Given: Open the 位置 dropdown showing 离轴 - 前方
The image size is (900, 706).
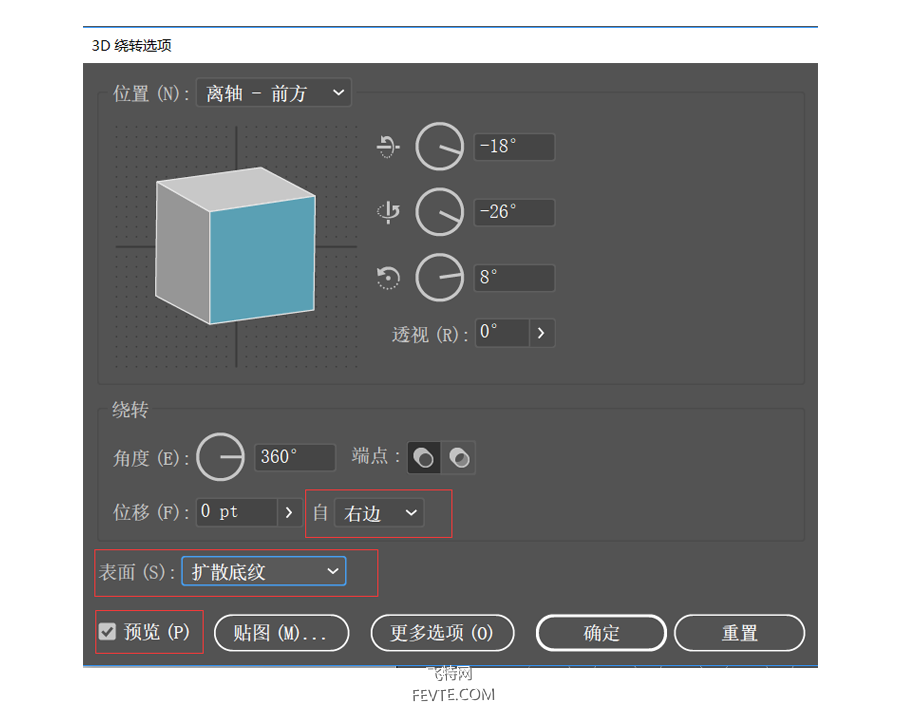Looking at the screenshot, I should pos(274,93).
